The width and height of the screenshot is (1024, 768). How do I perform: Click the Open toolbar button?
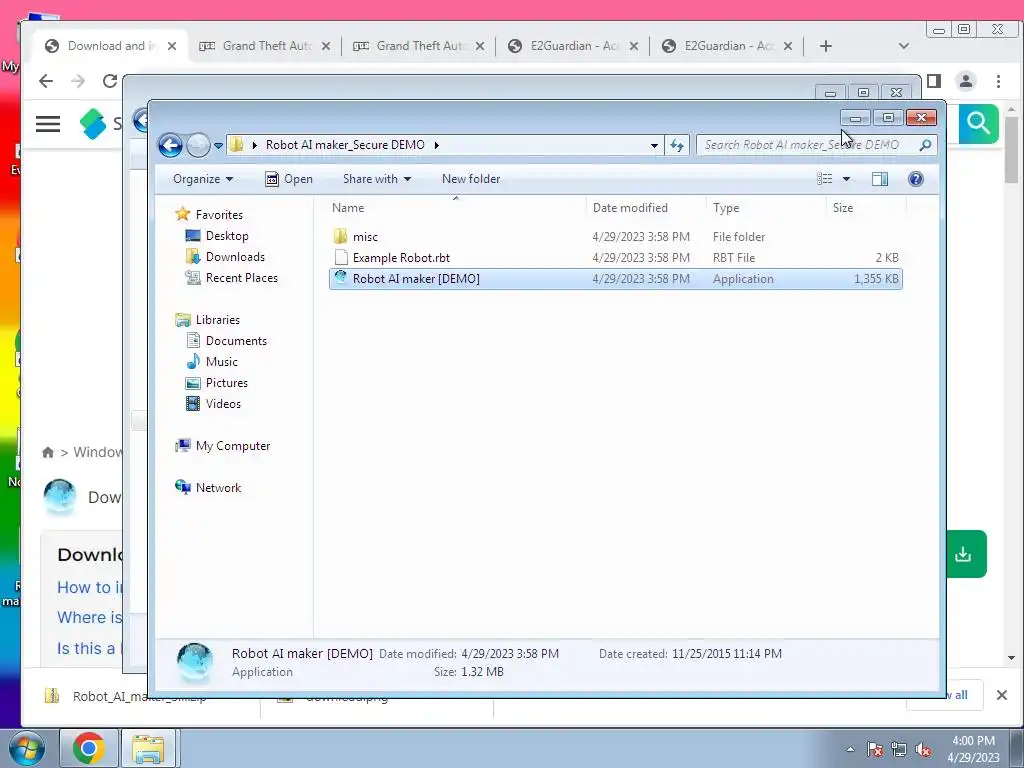pyautogui.click(x=289, y=179)
